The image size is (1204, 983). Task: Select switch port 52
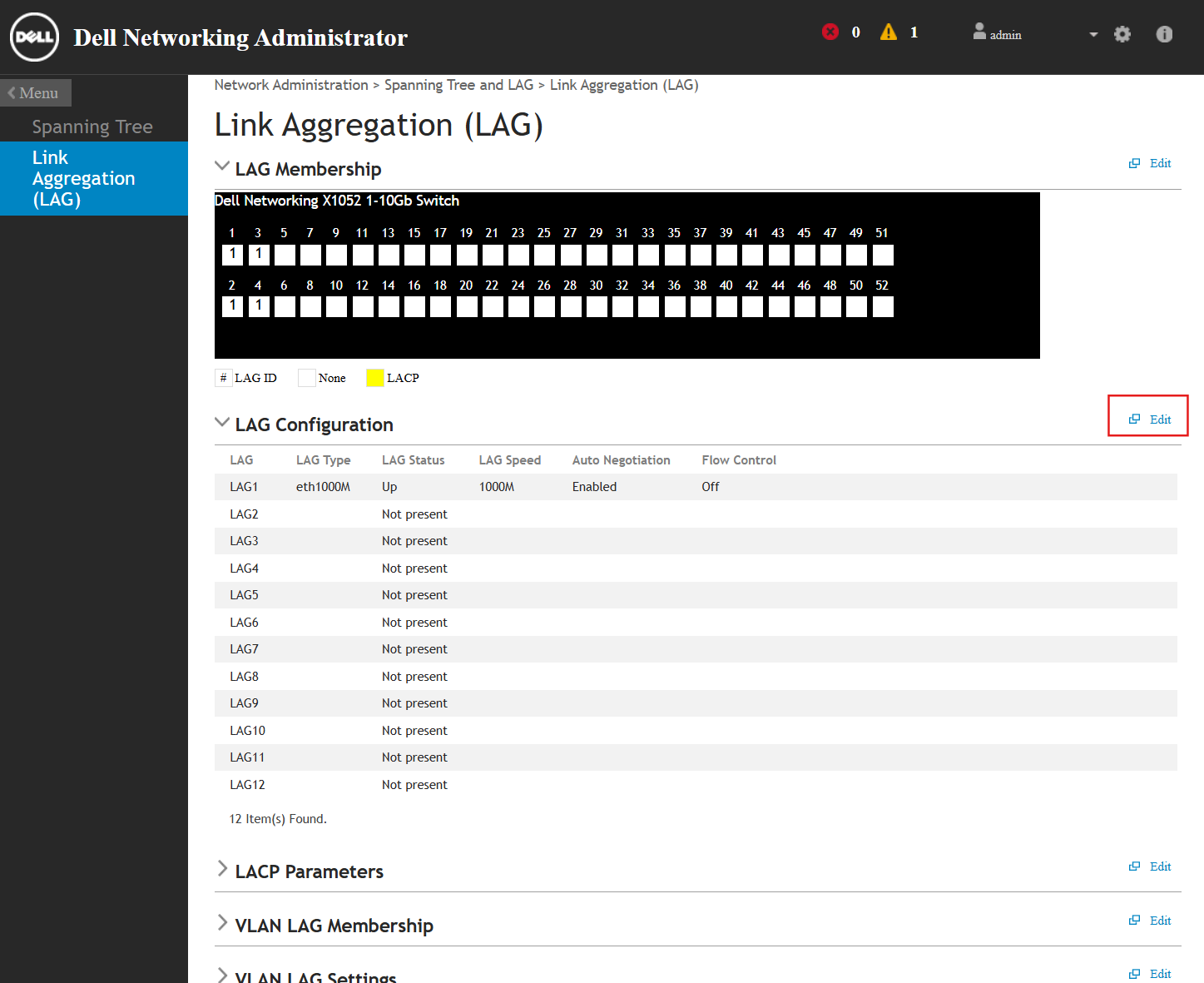(x=883, y=306)
